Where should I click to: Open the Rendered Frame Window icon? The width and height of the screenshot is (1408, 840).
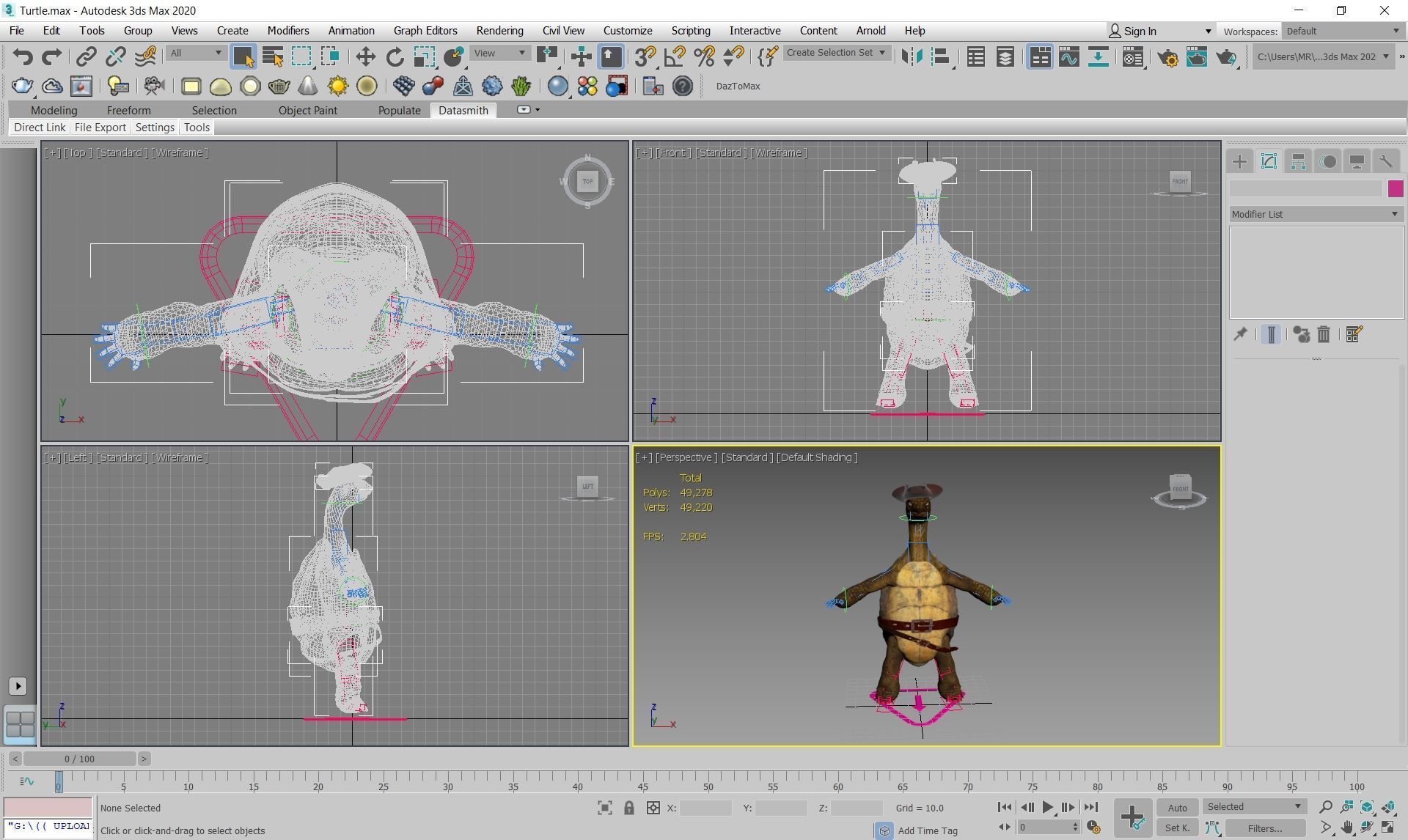pyautogui.click(x=1197, y=56)
